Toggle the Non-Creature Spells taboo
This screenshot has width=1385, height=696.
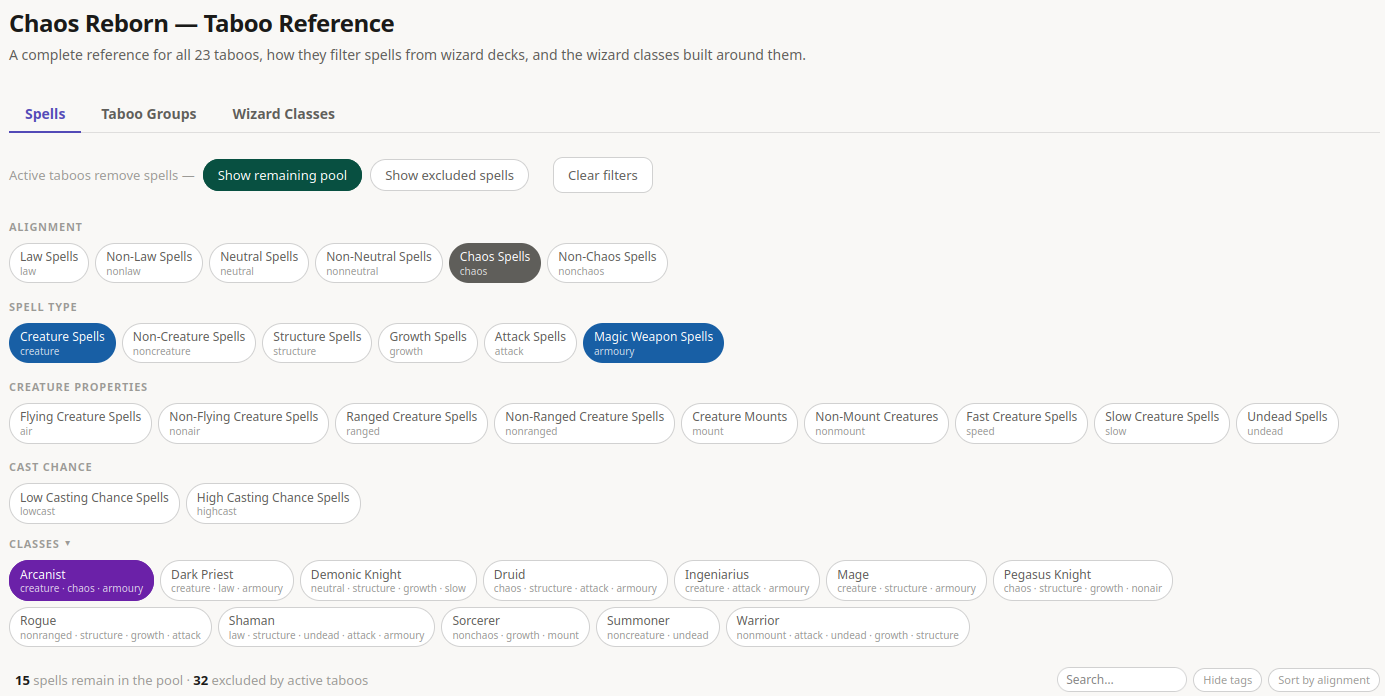pos(189,343)
